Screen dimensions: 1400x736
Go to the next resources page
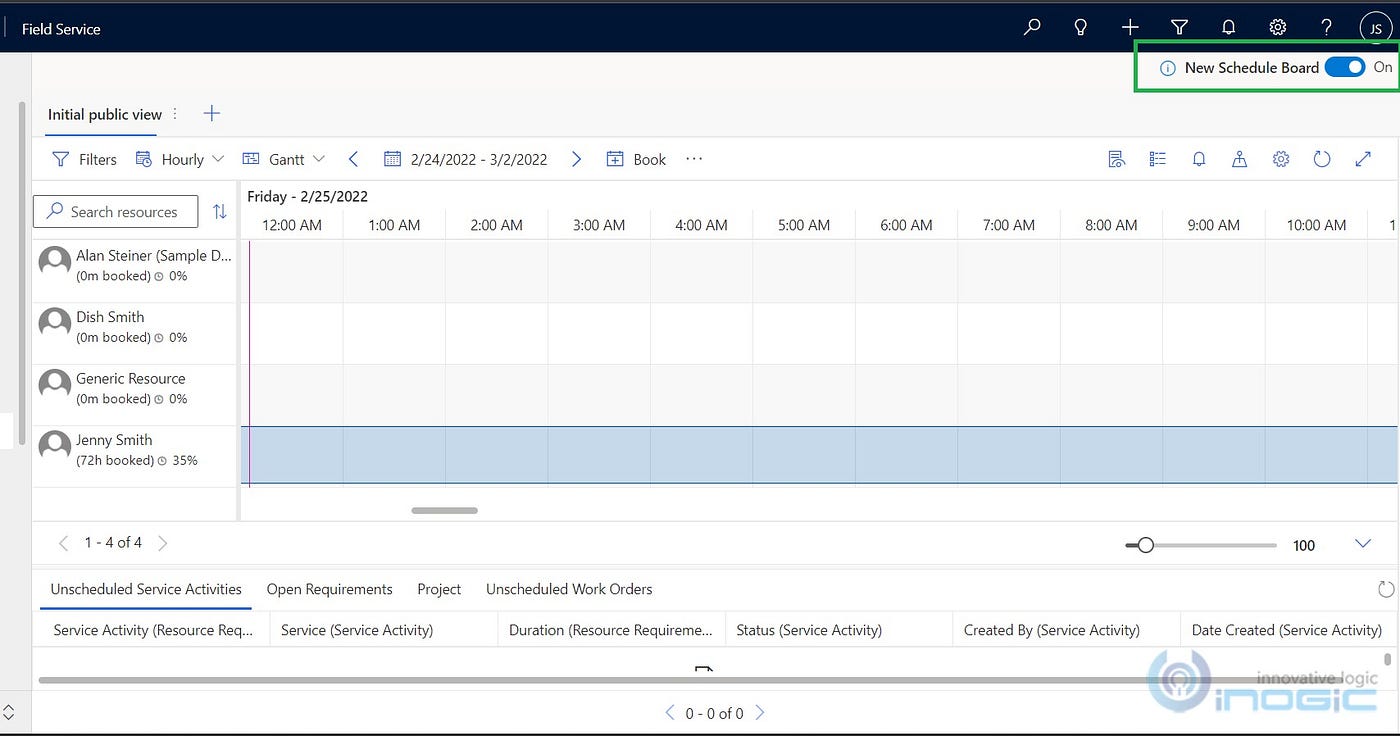(163, 543)
